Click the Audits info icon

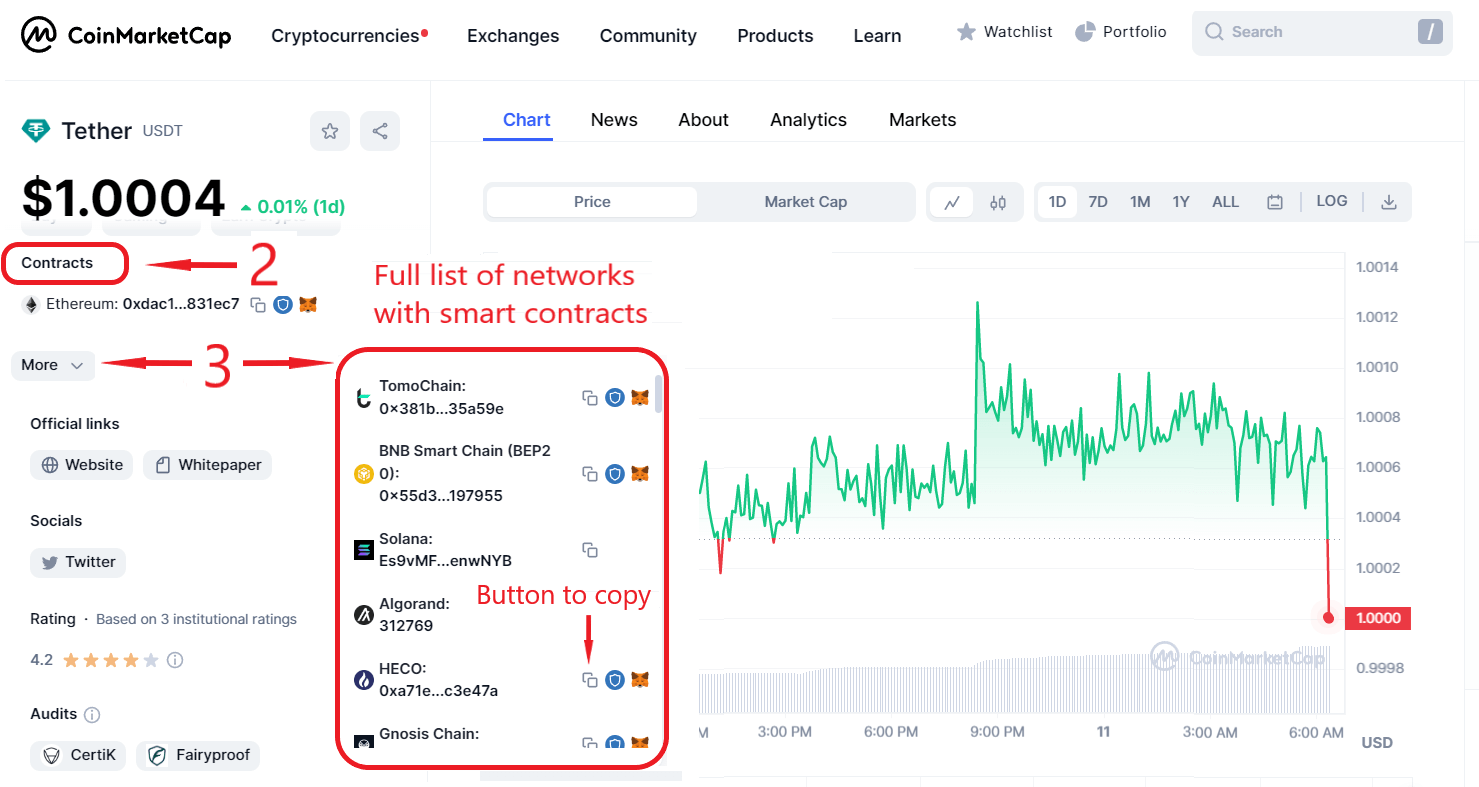(92, 715)
